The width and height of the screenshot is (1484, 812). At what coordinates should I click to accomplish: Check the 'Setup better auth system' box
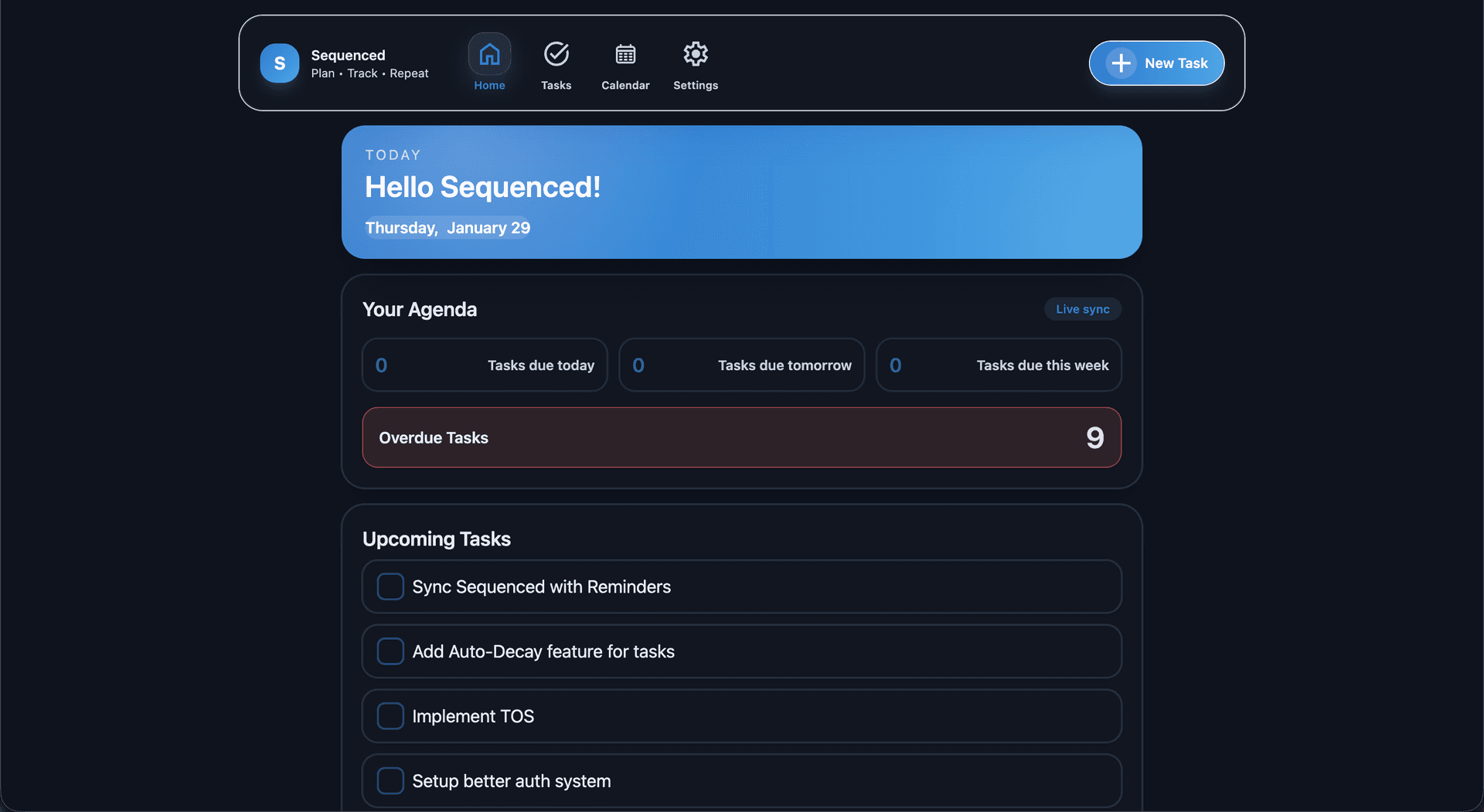390,780
